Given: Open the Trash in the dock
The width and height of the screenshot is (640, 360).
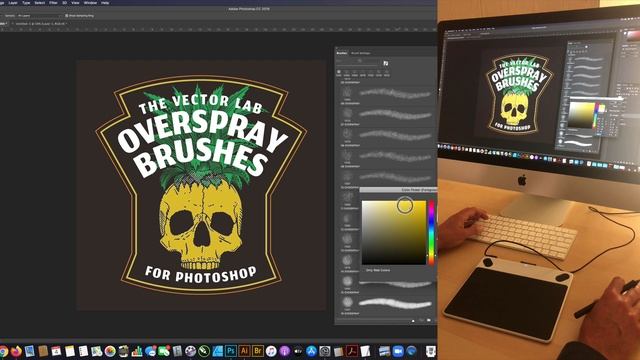Looking at the screenshot, I should (x=431, y=351).
